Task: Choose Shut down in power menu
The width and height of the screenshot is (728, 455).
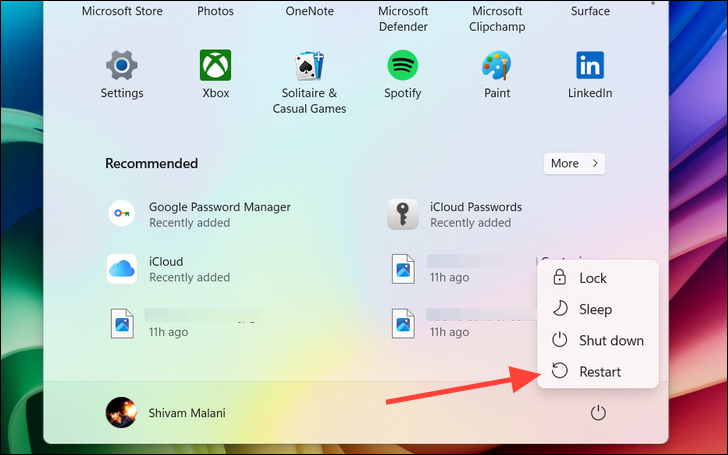Action: point(598,340)
